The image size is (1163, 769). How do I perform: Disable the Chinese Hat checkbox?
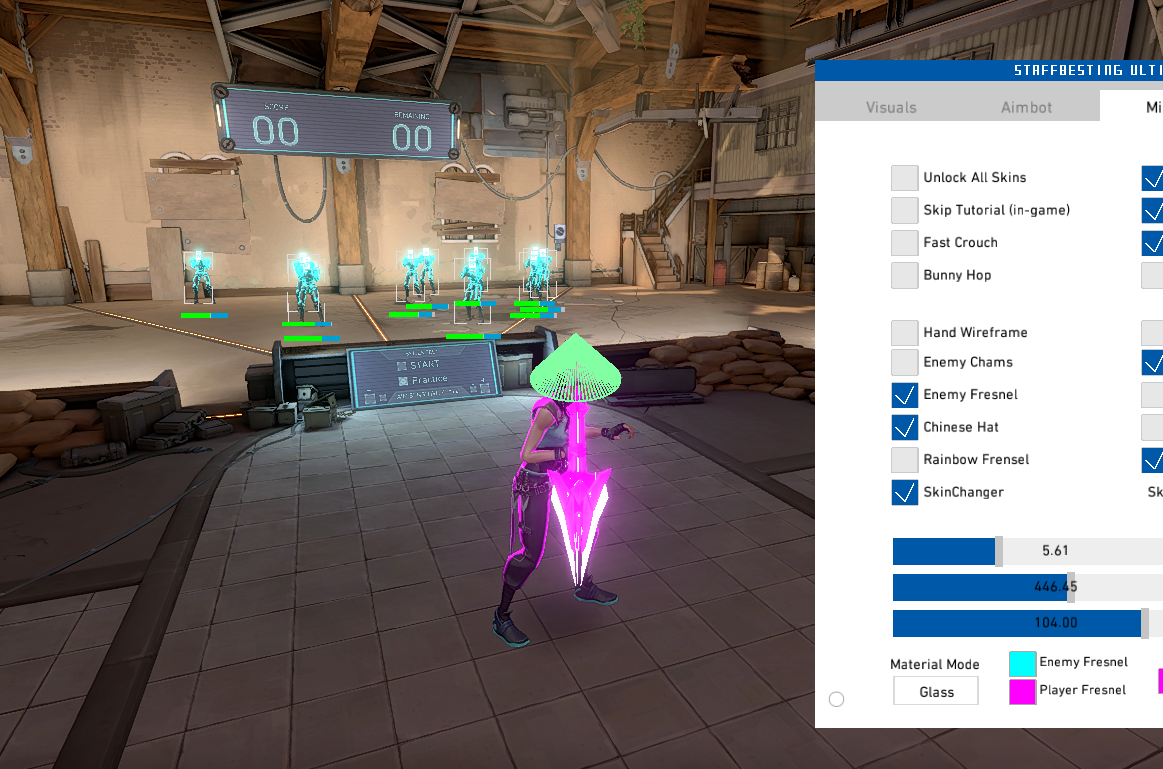point(904,427)
